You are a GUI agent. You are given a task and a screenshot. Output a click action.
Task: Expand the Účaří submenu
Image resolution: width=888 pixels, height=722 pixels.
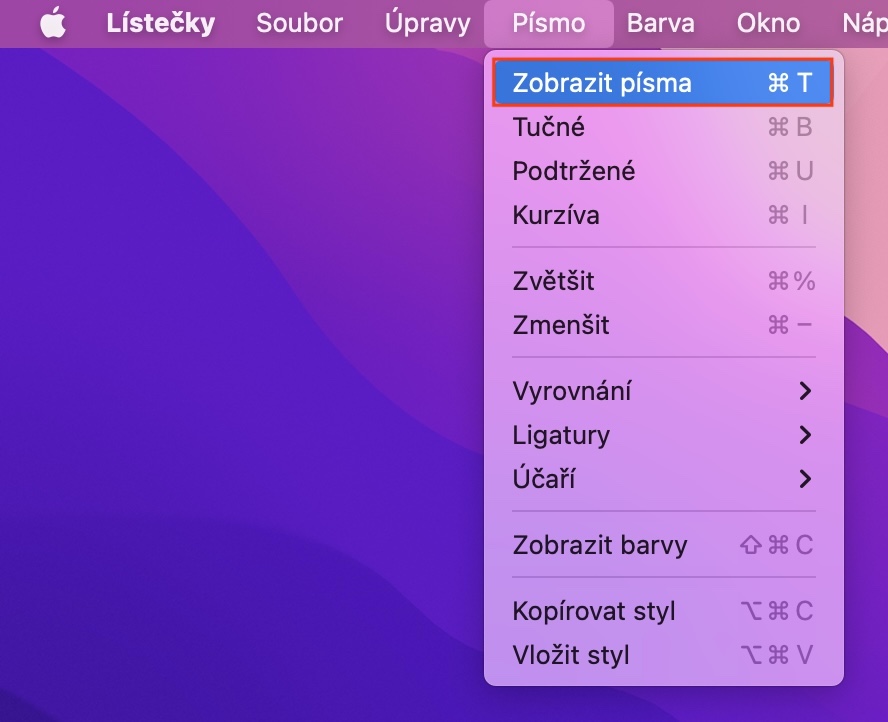pos(543,479)
